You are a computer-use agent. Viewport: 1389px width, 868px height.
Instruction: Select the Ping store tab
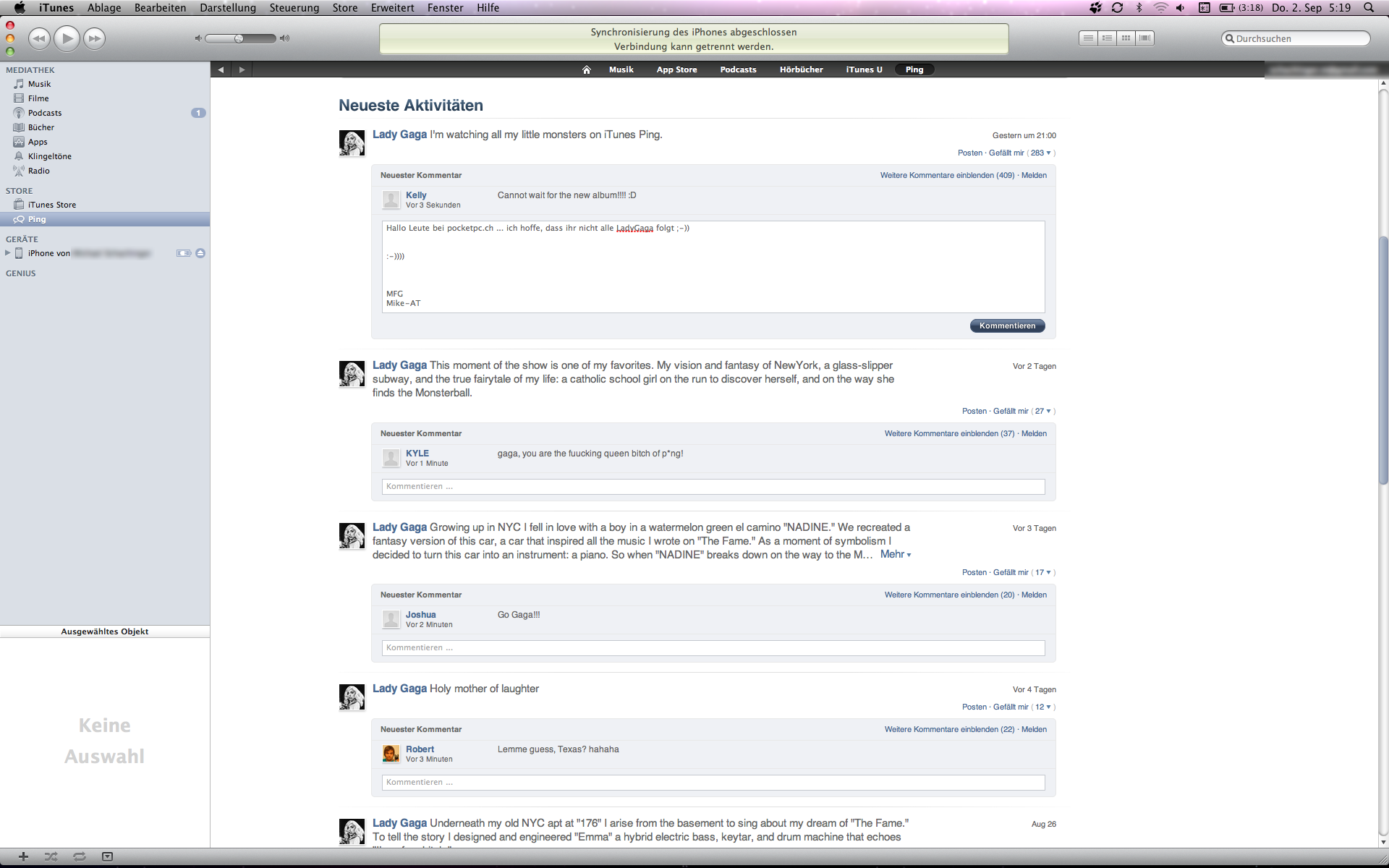coord(914,69)
